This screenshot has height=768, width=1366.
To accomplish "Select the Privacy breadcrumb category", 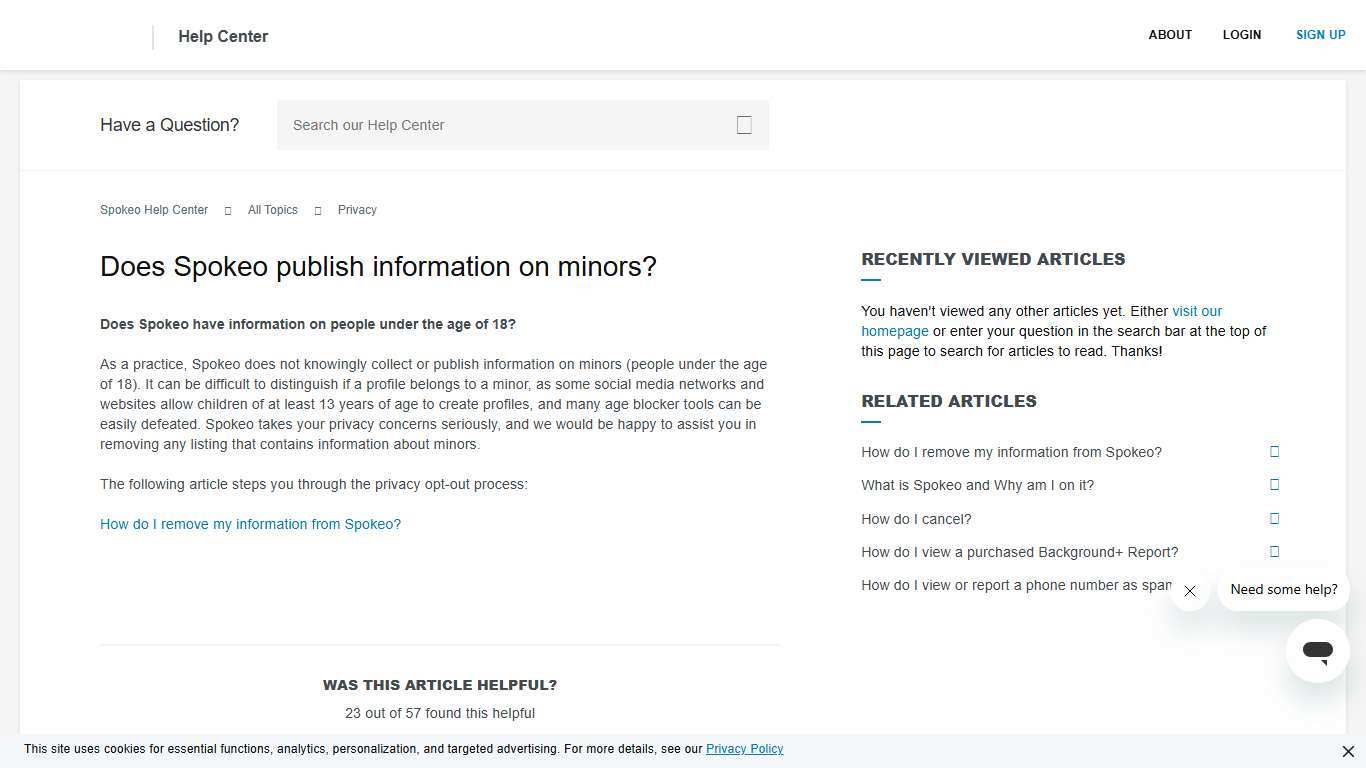I will click(357, 210).
